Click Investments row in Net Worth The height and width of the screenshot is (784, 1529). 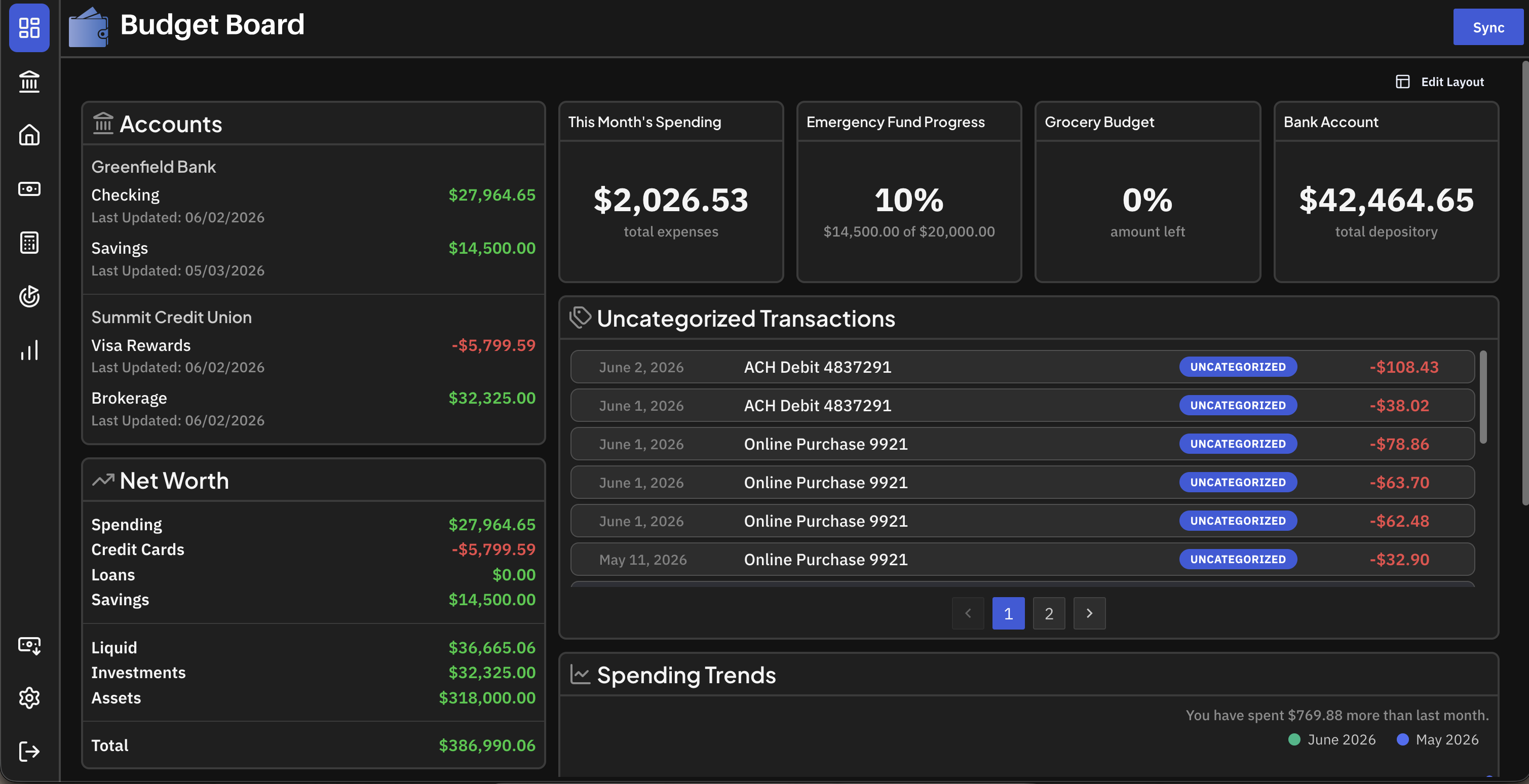pos(314,673)
